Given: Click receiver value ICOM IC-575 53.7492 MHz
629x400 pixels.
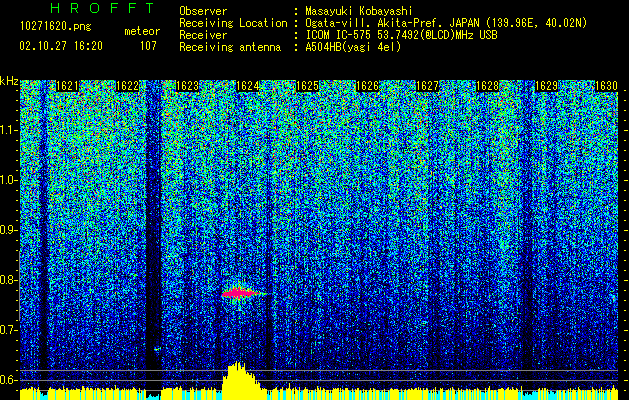Looking at the screenshot, I should point(402,35).
